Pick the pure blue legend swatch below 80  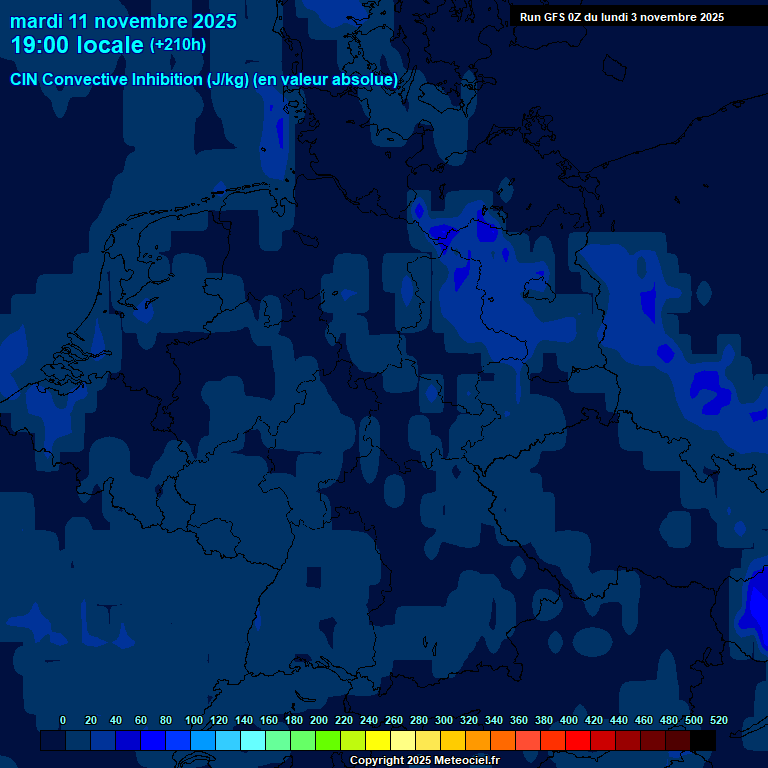(x=153, y=741)
